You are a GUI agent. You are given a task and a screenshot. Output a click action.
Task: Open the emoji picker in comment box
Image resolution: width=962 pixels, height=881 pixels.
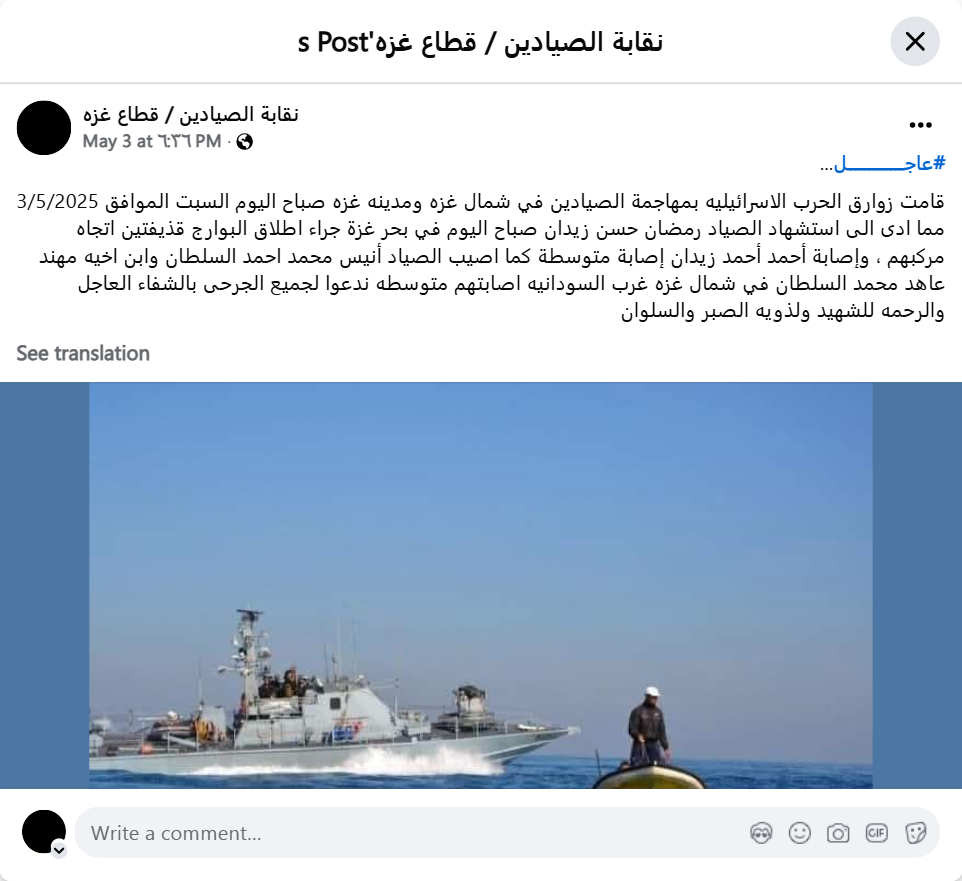(x=799, y=833)
